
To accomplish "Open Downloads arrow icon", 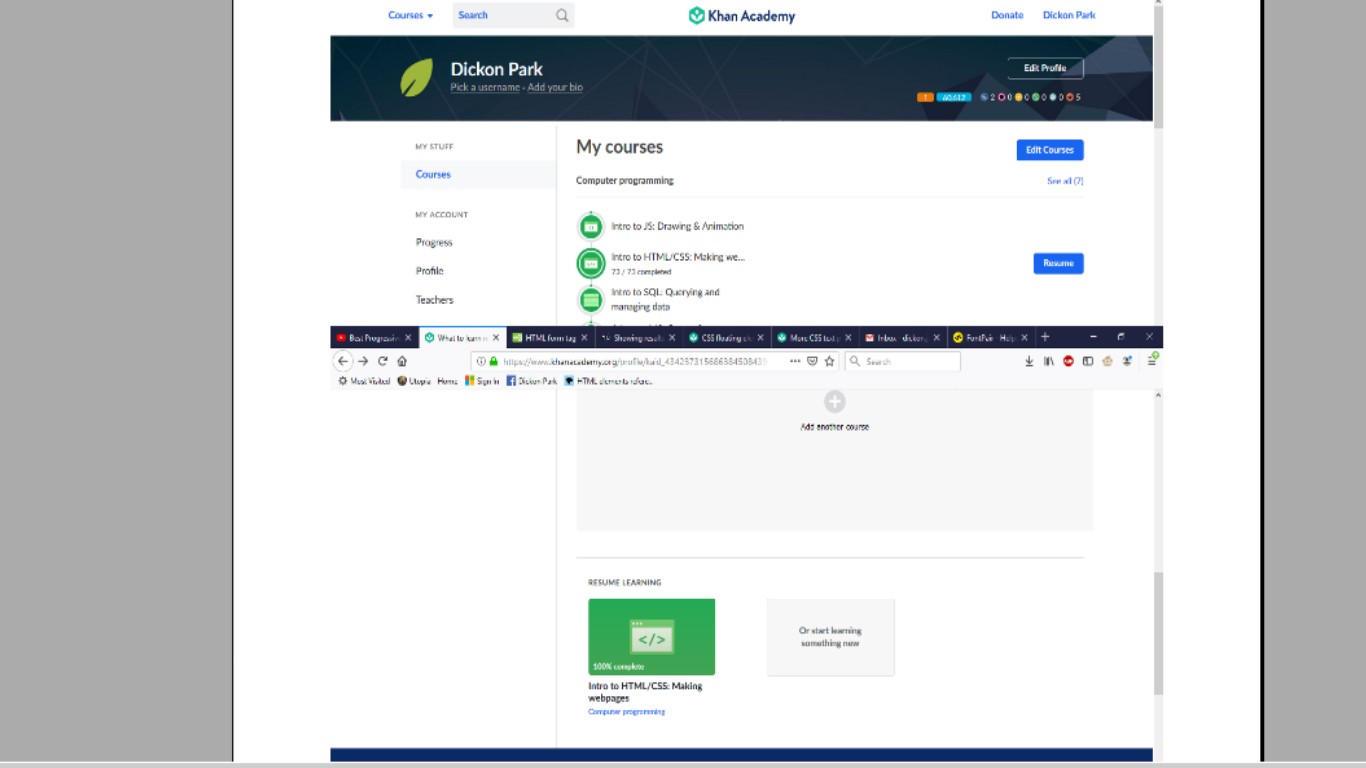I will [x=1029, y=361].
